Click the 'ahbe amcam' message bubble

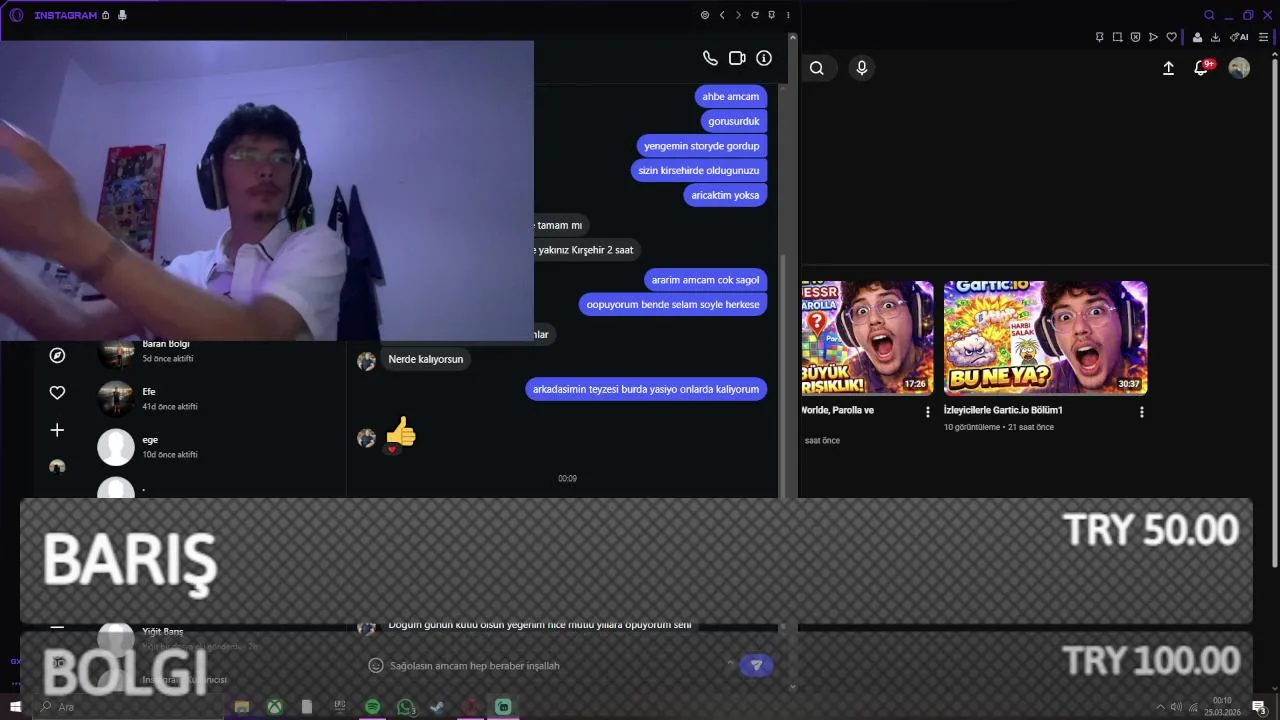click(730, 96)
